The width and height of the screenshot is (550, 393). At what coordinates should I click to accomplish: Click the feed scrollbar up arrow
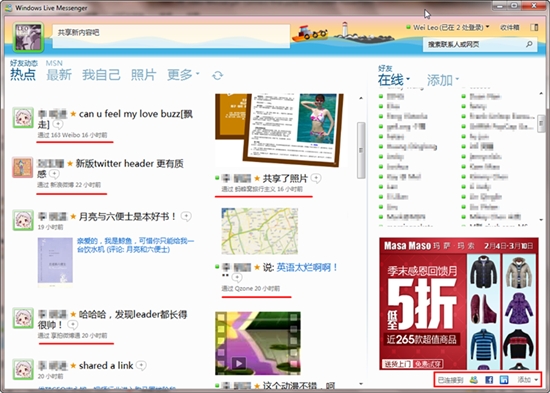tap(361, 98)
